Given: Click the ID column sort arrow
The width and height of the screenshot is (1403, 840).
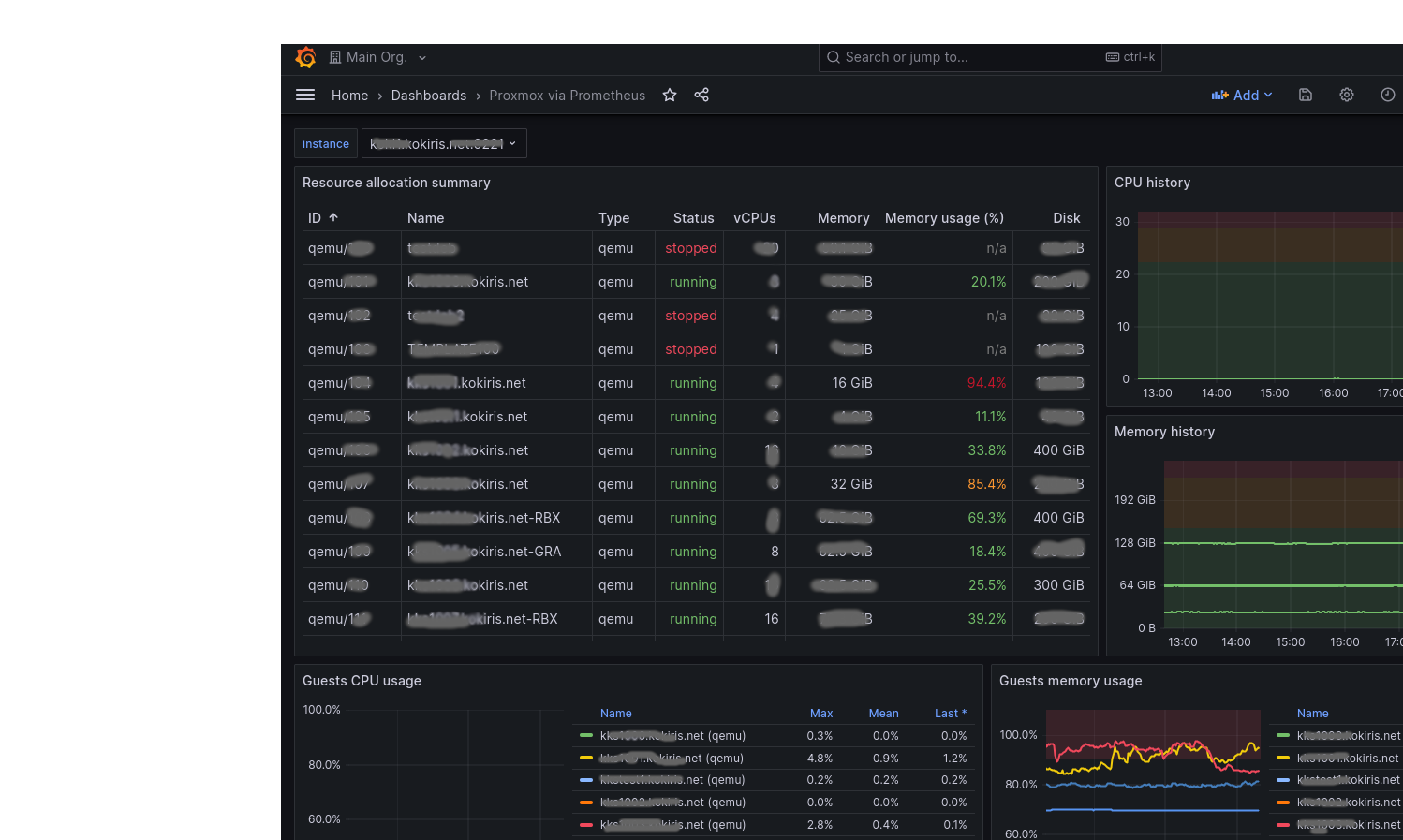Looking at the screenshot, I should click(x=333, y=217).
